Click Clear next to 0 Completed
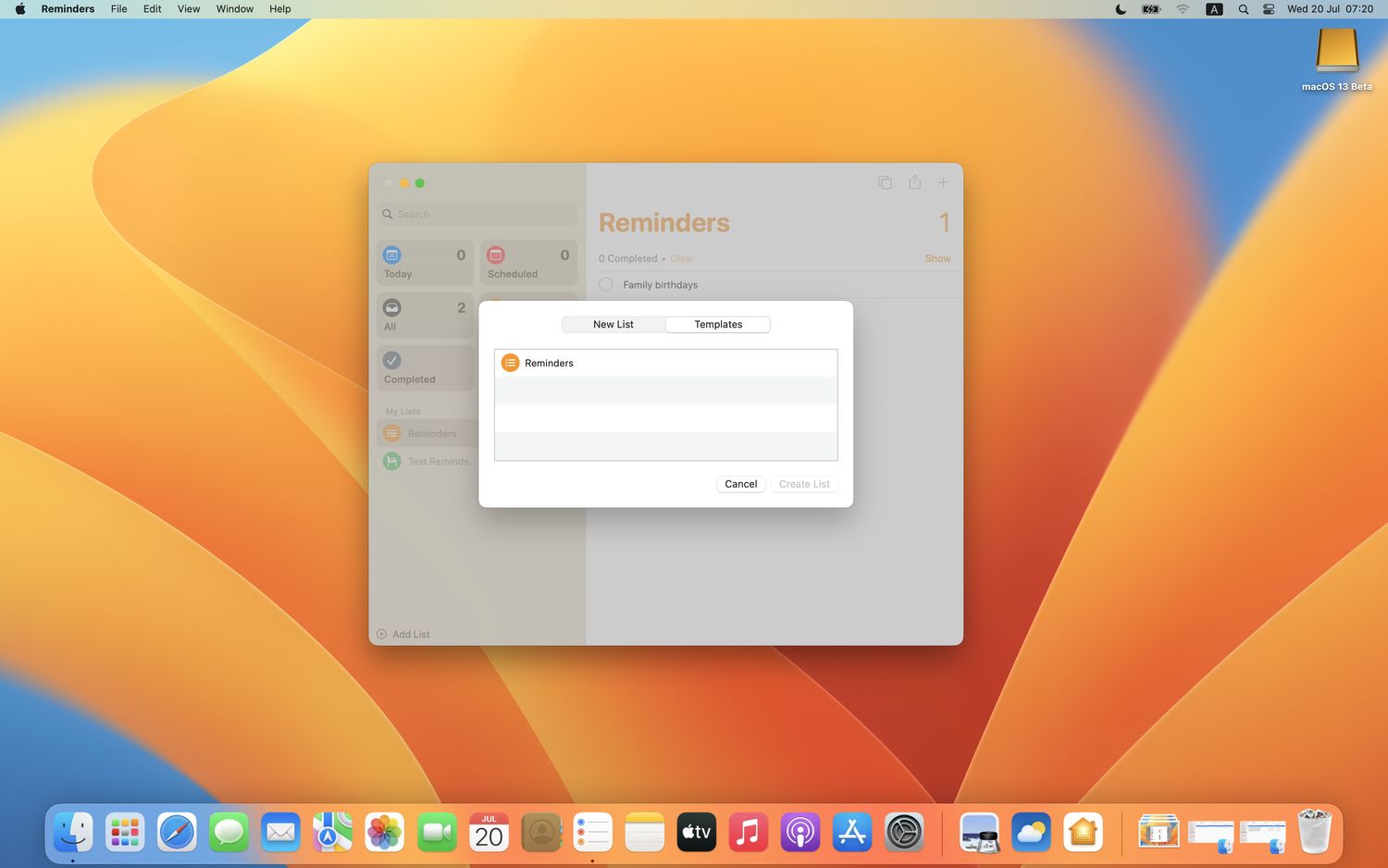Screen dimensions: 1388x868 682,259
